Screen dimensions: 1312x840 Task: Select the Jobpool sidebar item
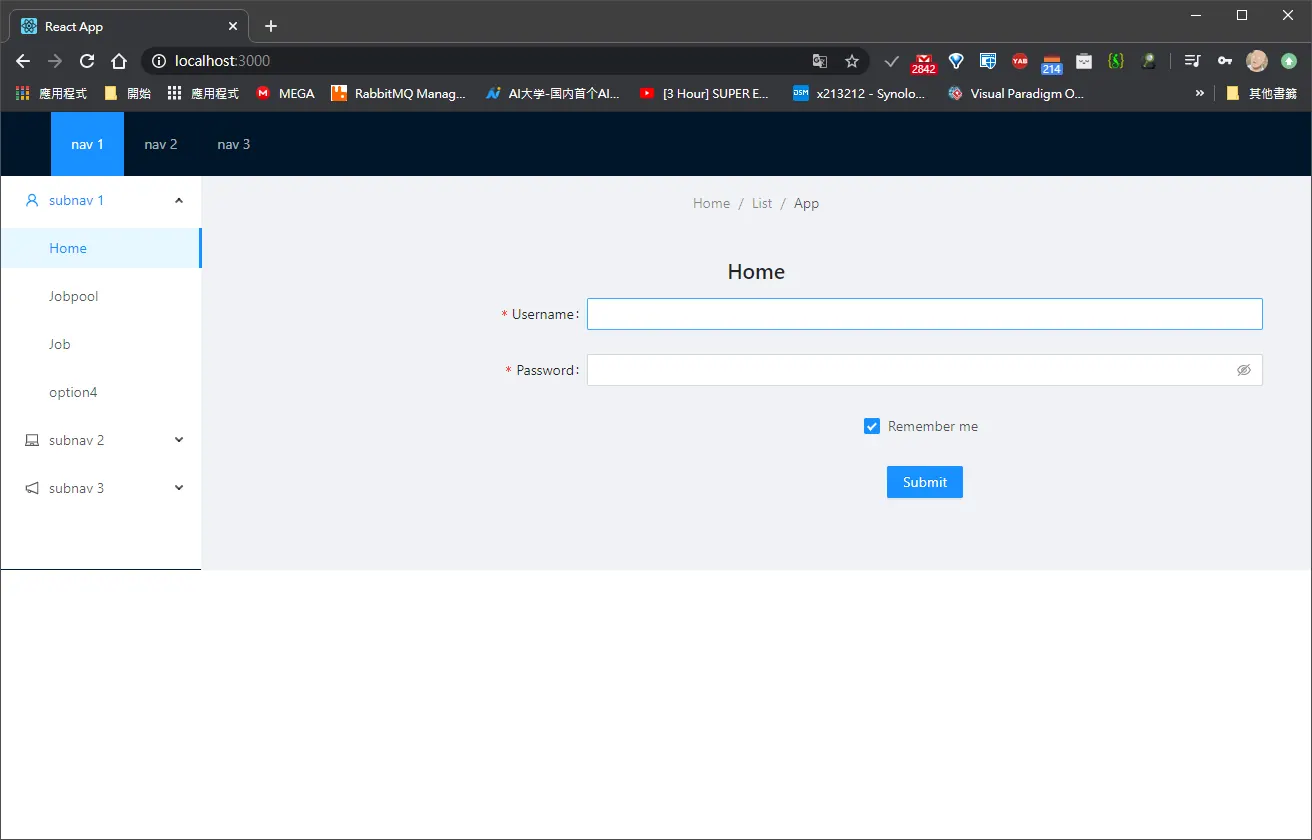click(x=100, y=296)
